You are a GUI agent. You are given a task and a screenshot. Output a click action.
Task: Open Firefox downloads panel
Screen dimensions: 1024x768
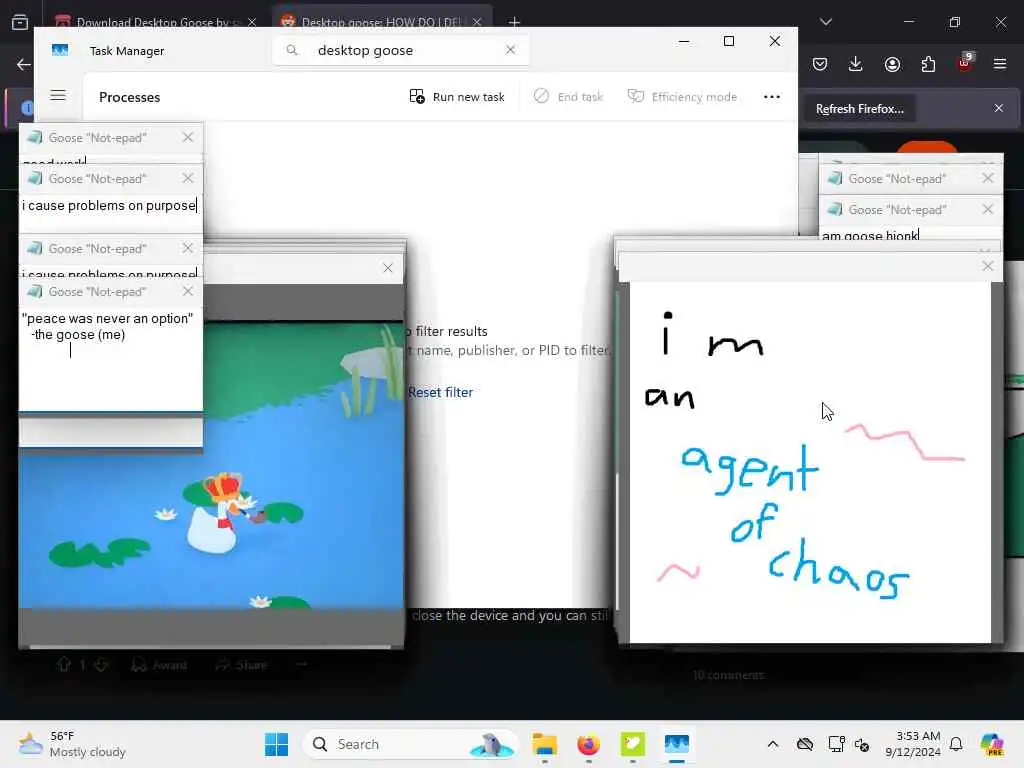coord(856,64)
